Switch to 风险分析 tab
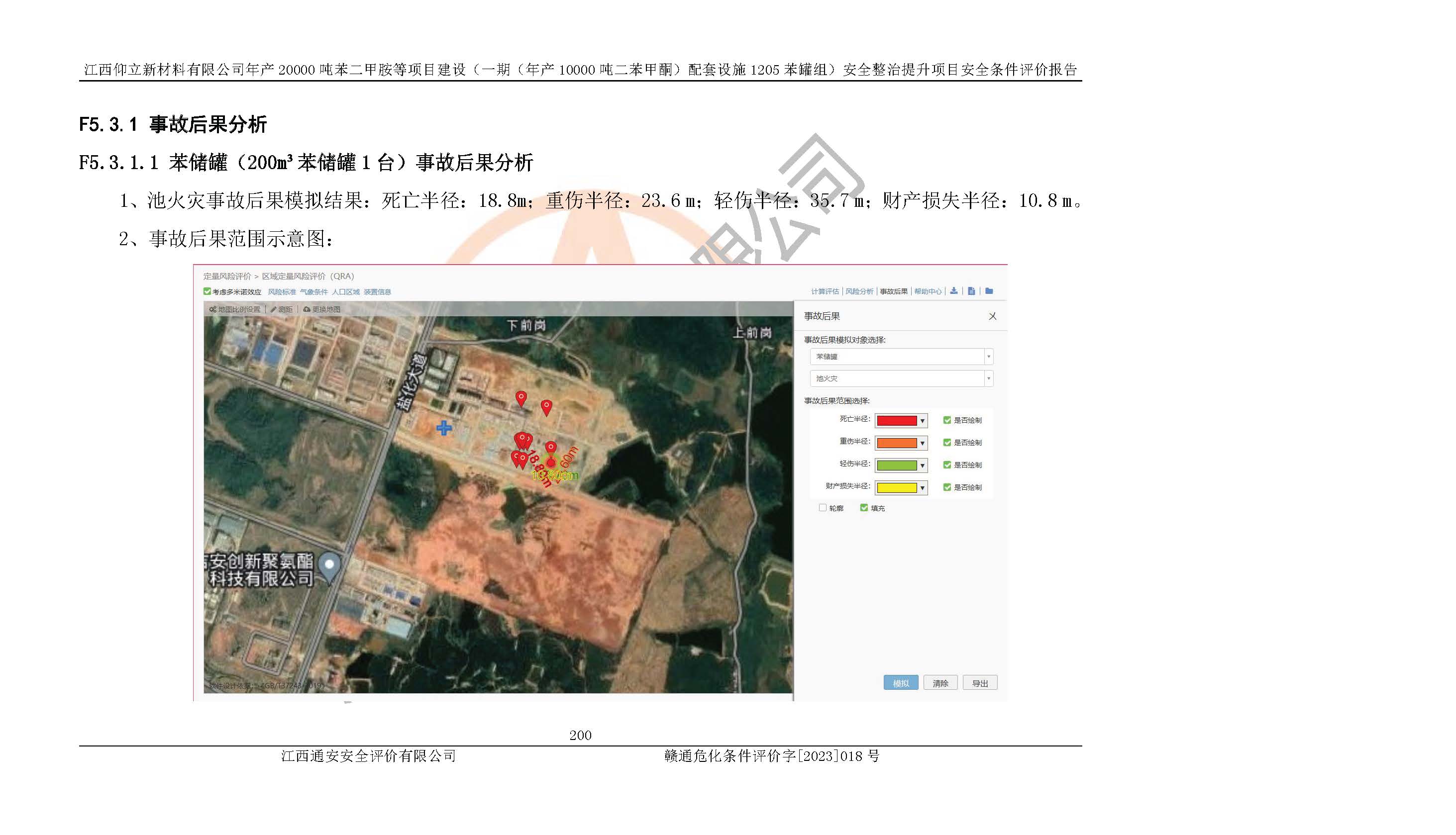Image resolution: width=1456 pixels, height=835 pixels. pyautogui.click(x=859, y=291)
